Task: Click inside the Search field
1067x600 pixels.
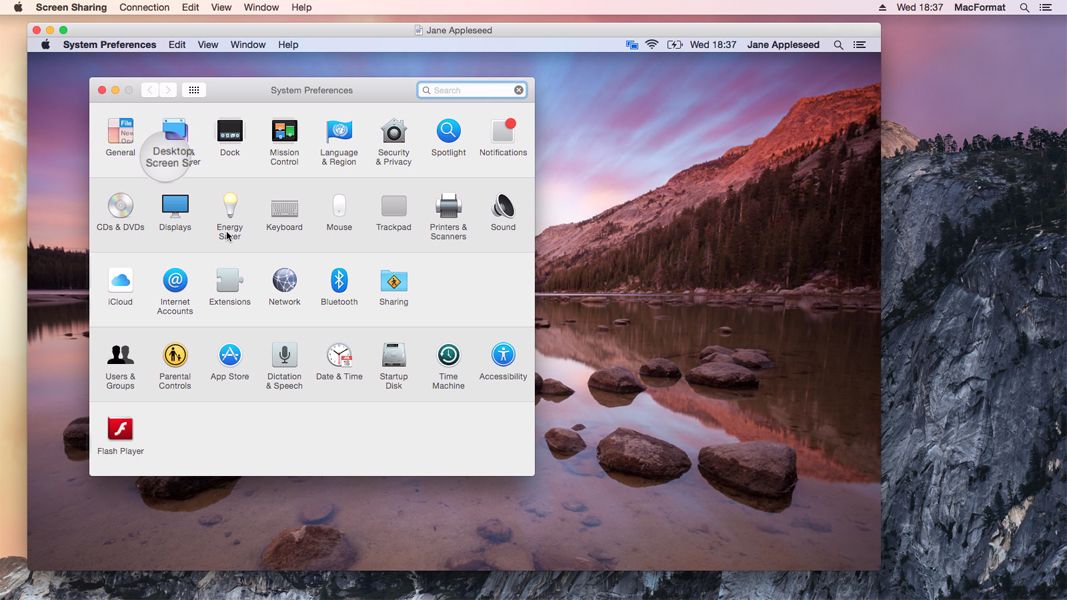Action: pos(470,89)
